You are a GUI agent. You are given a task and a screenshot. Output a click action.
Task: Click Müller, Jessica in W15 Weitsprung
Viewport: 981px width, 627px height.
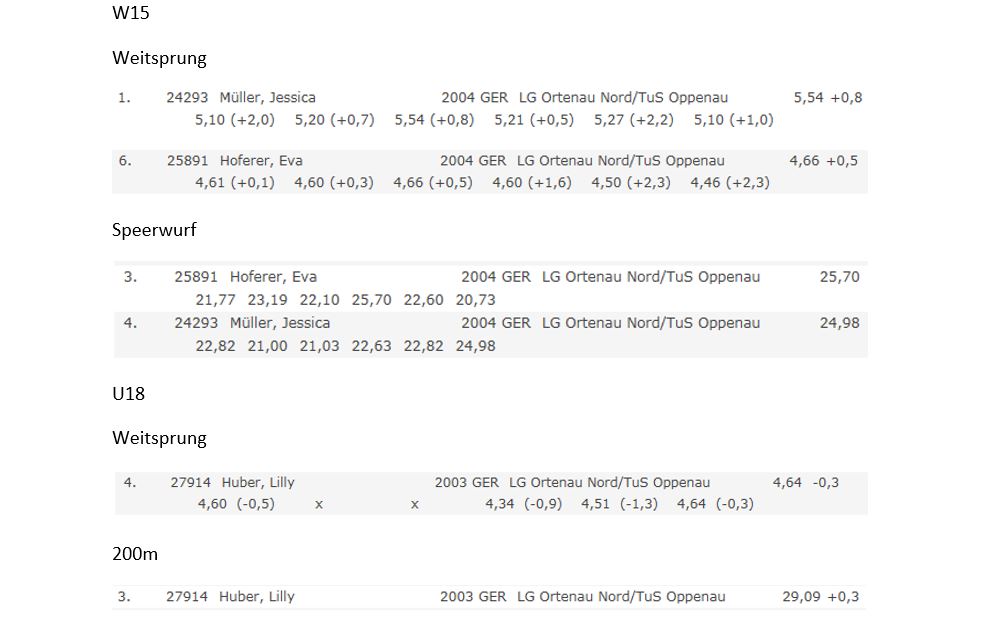267,98
